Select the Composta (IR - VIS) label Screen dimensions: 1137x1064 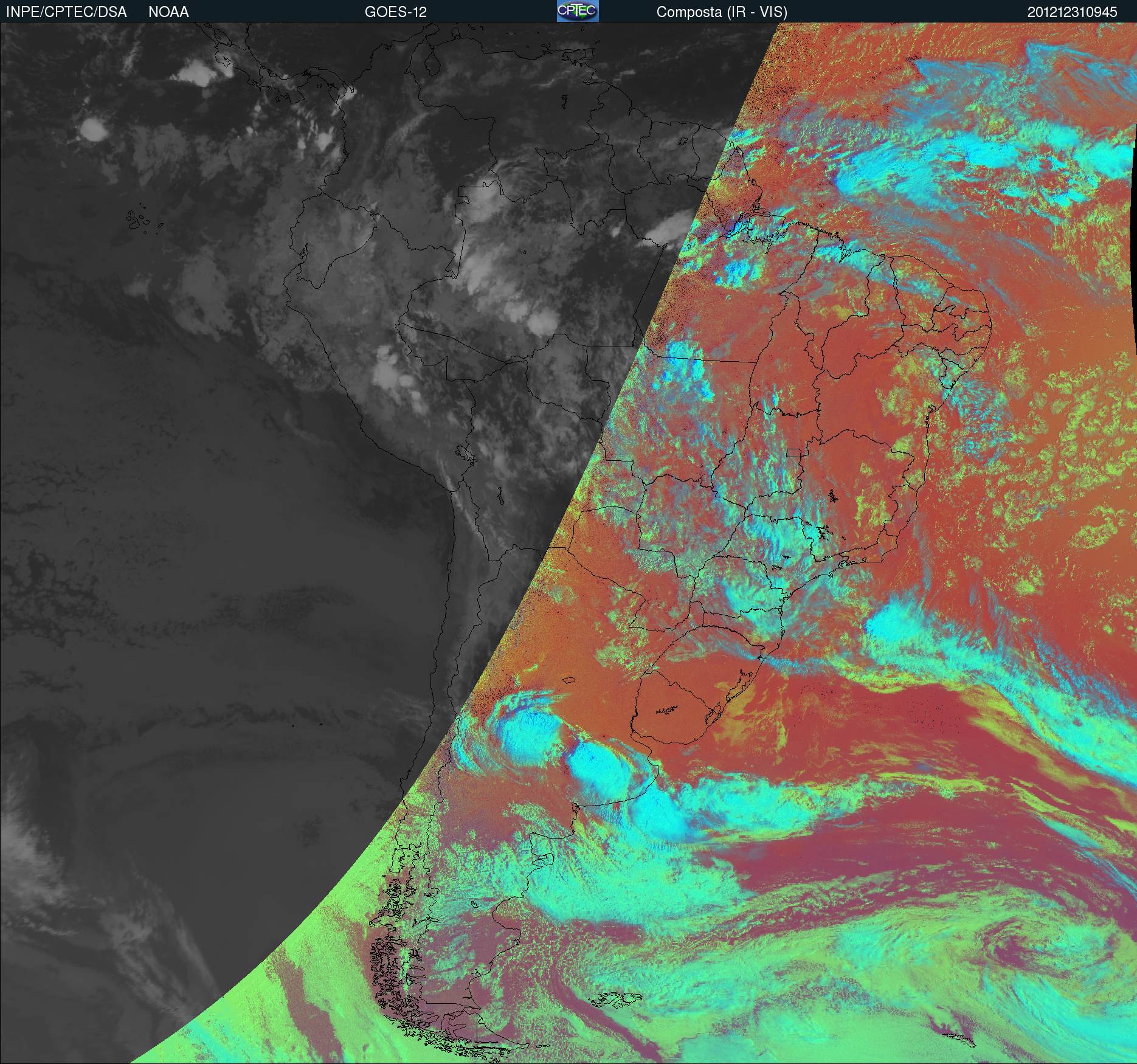coord(722,12)
